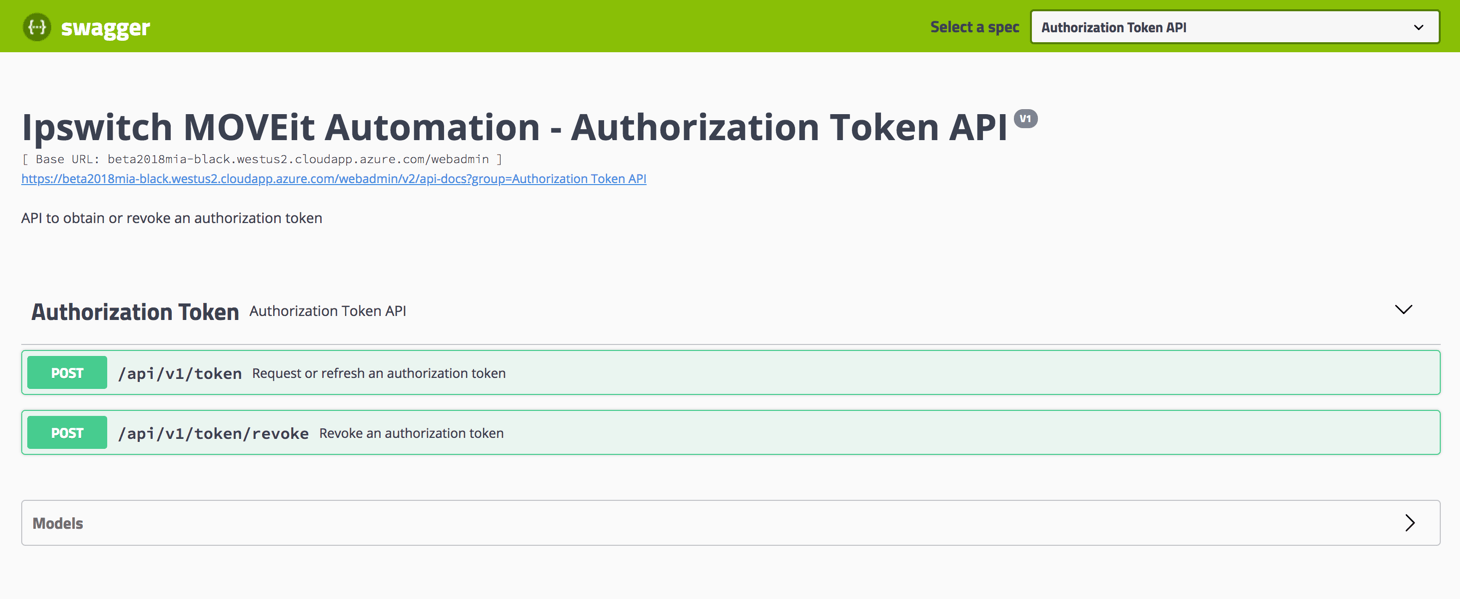Image resolution: width=1460 pixels, height=599 pixels.
Task: Click the 'Select a spec' label
Action: [974, 27]
